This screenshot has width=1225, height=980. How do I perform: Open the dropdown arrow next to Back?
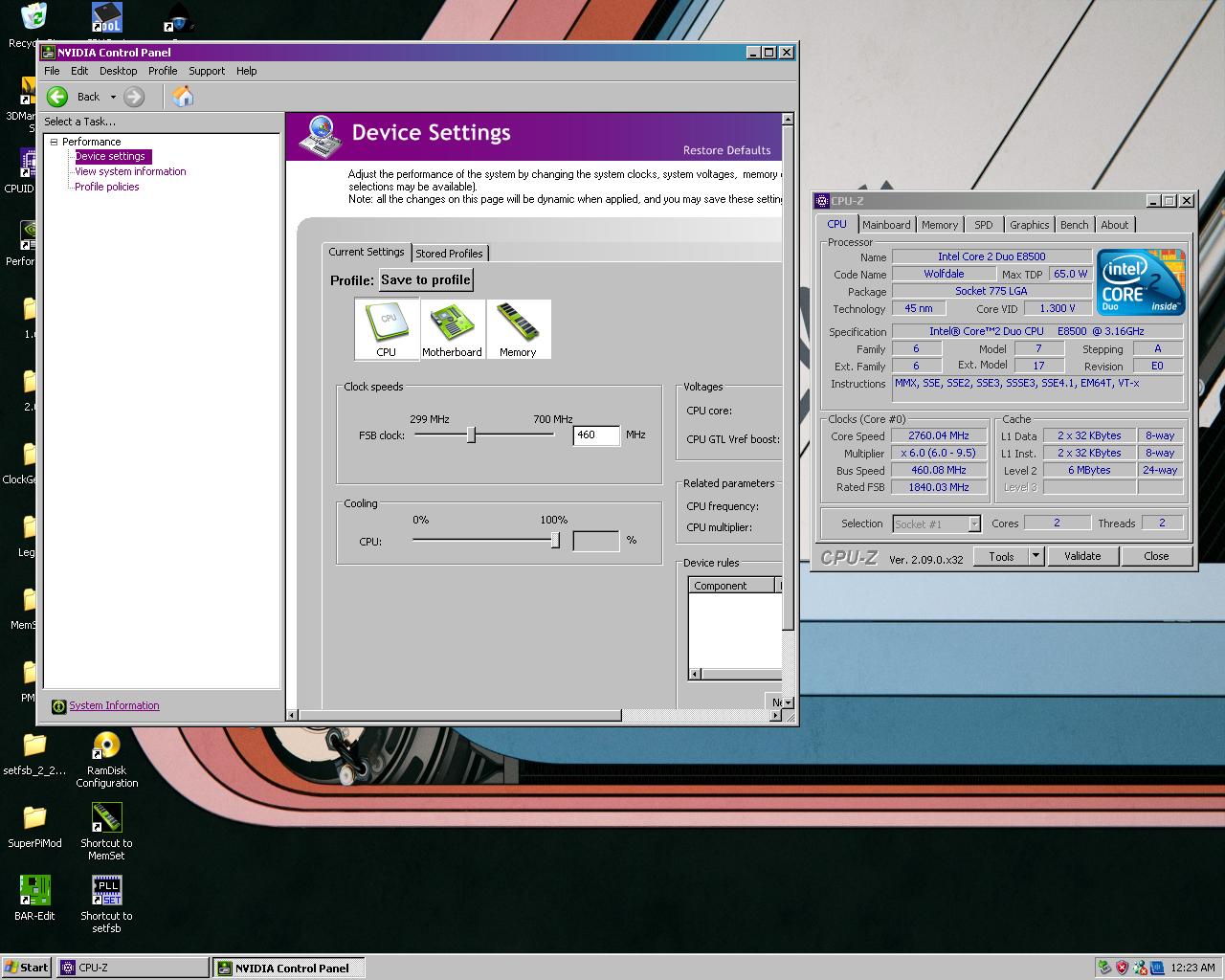(x=113, y=97)
